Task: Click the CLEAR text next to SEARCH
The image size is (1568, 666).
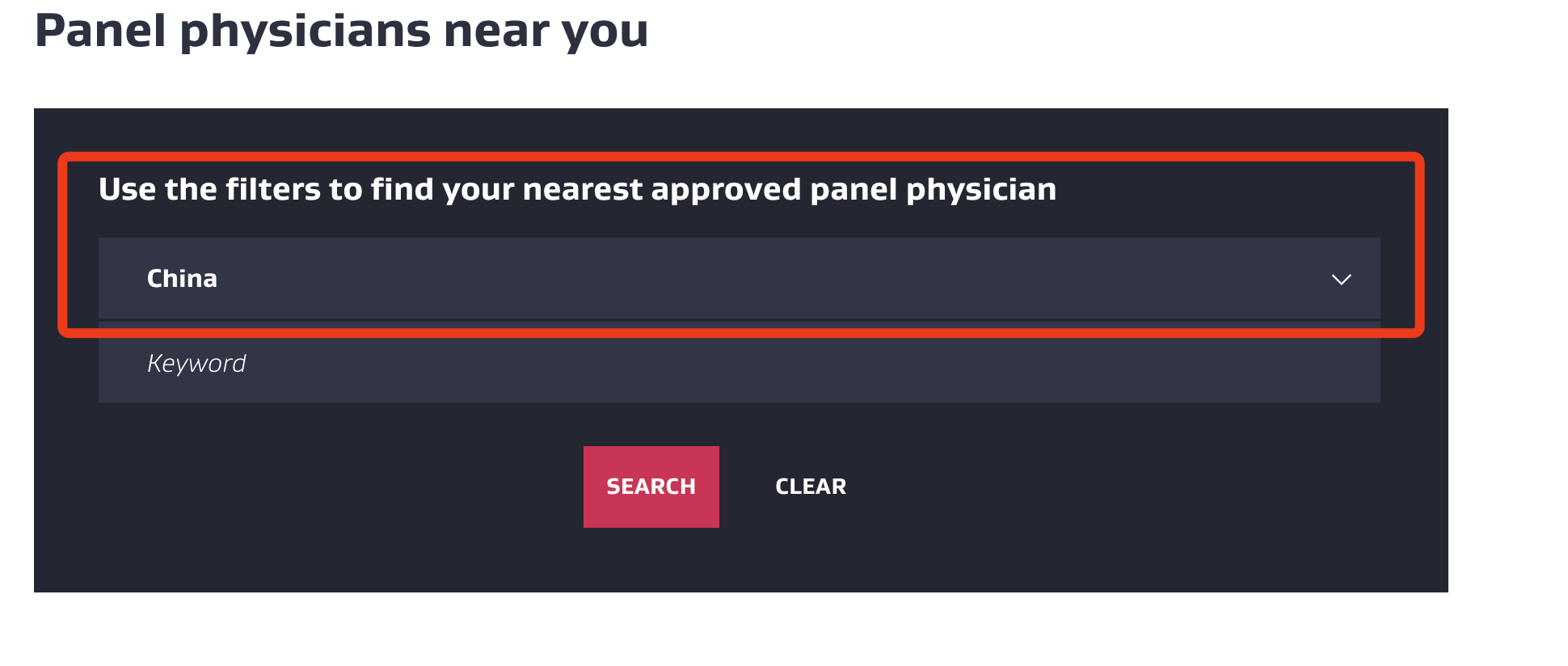Action: coord(810,487)
